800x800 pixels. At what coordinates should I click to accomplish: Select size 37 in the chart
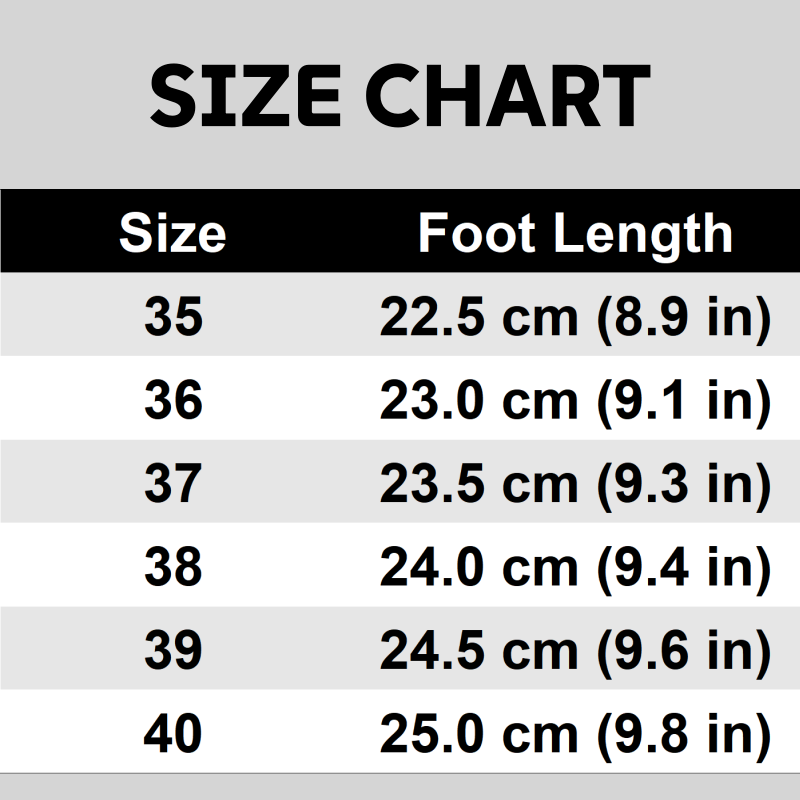(173, 485)
